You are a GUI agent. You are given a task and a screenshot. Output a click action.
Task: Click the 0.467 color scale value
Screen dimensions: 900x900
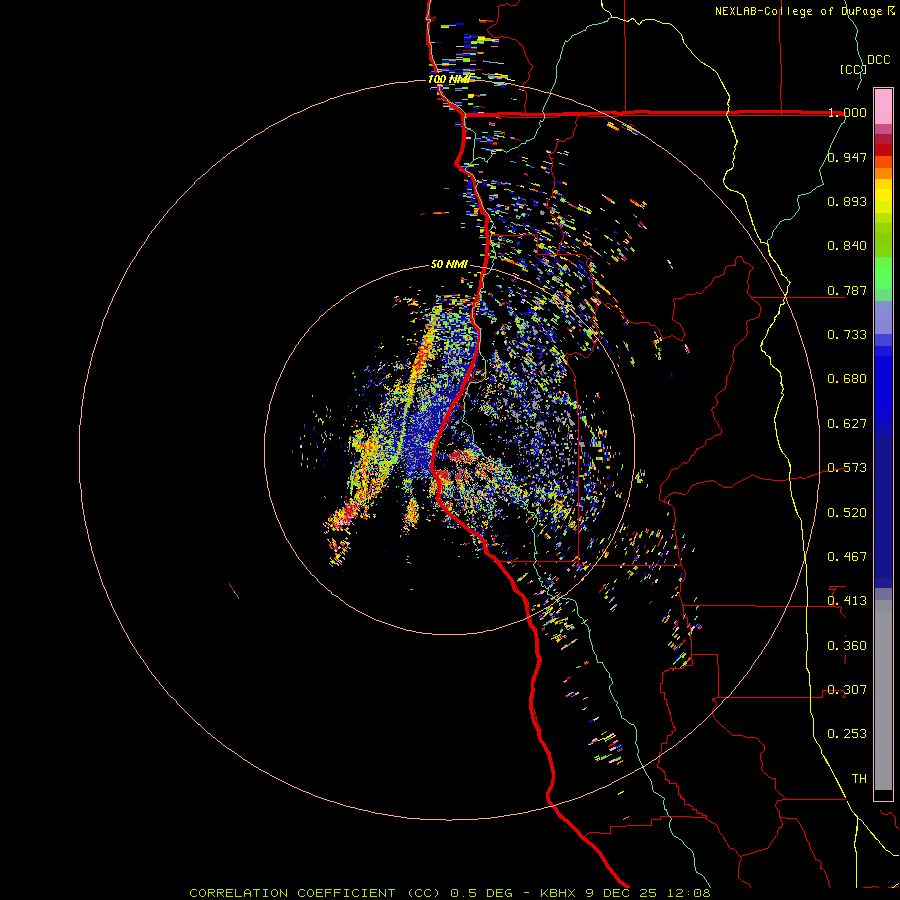(847, 557)
